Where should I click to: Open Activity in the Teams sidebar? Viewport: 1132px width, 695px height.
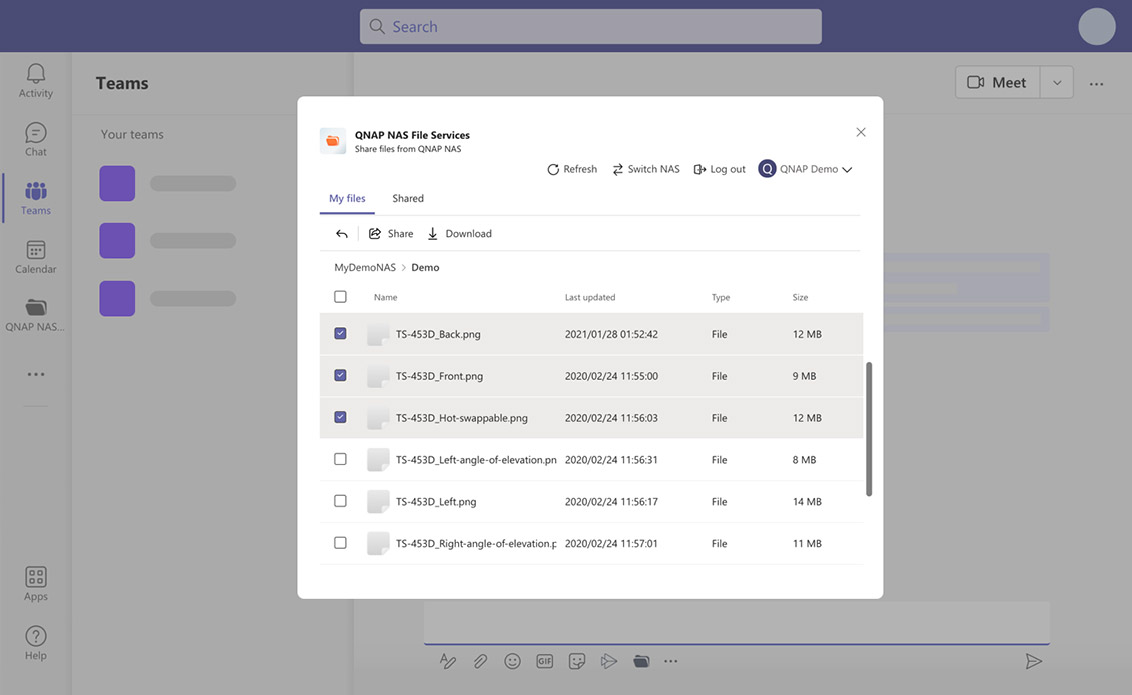coord(36,80)
